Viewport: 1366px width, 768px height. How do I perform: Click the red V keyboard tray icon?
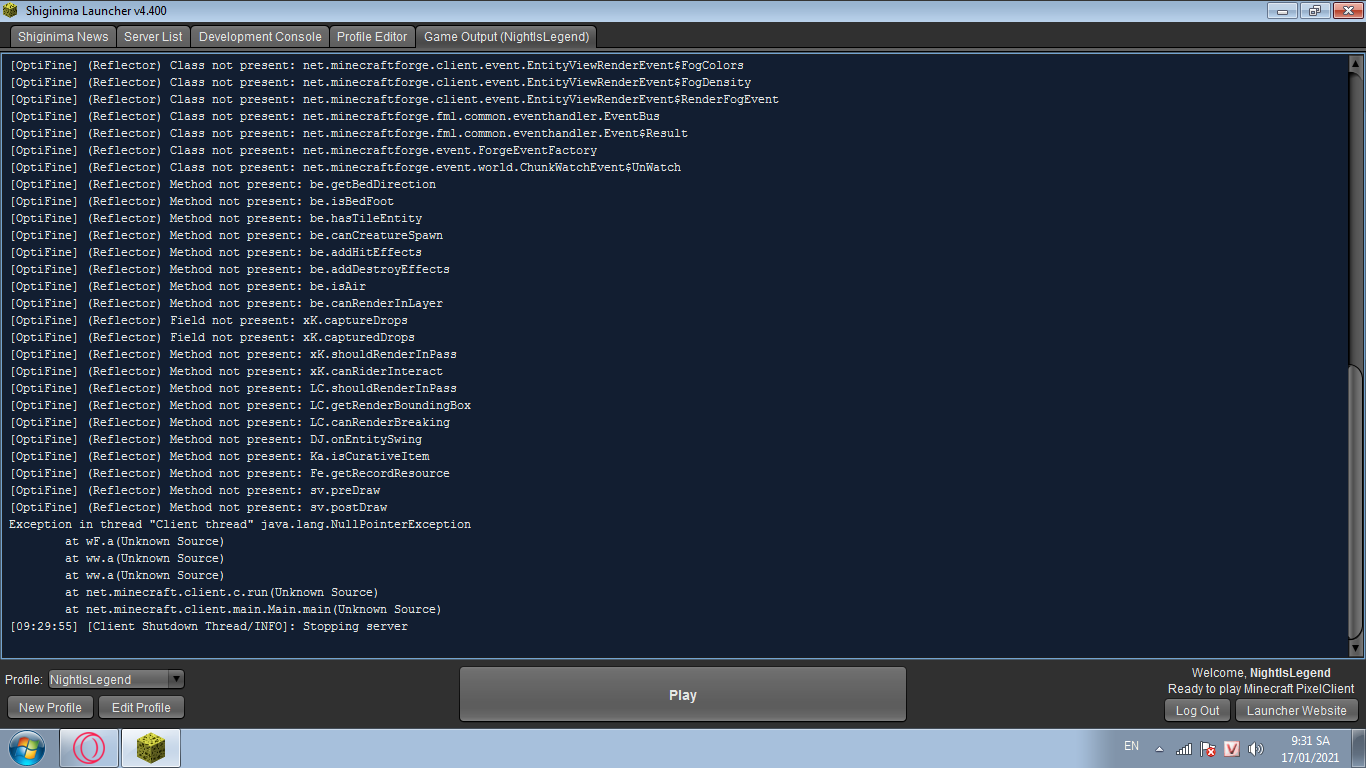tap(1232, 748)
